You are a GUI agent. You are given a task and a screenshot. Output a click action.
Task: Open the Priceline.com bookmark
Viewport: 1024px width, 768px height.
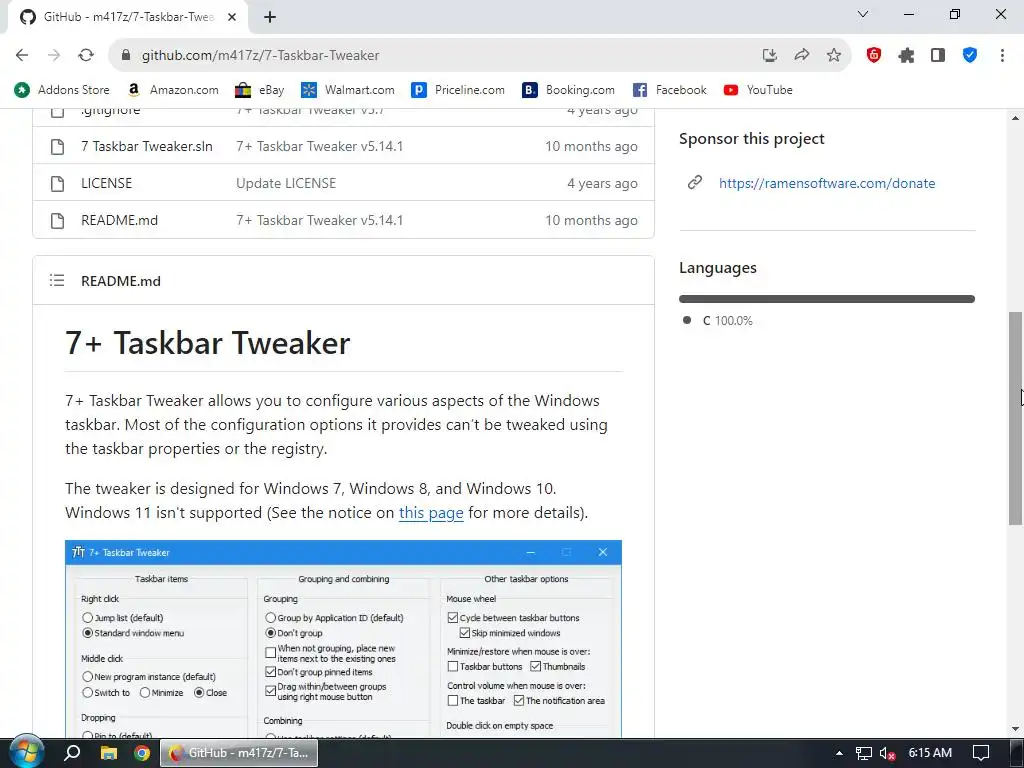click(458, 90)
